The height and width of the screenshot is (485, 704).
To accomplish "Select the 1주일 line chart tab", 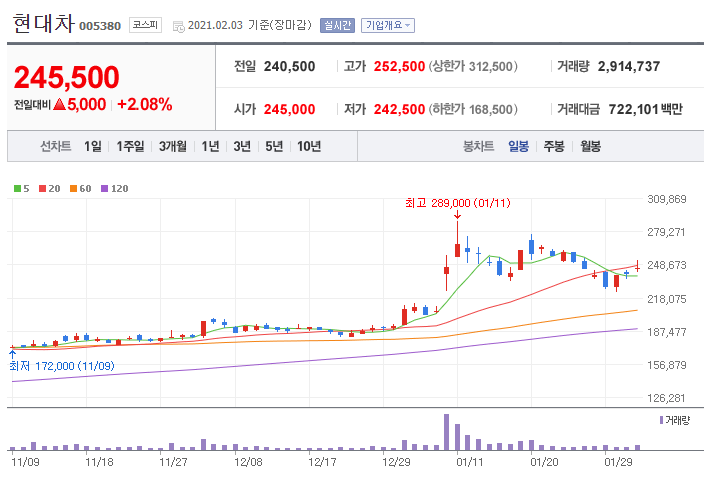I will [x=130, y=146].
